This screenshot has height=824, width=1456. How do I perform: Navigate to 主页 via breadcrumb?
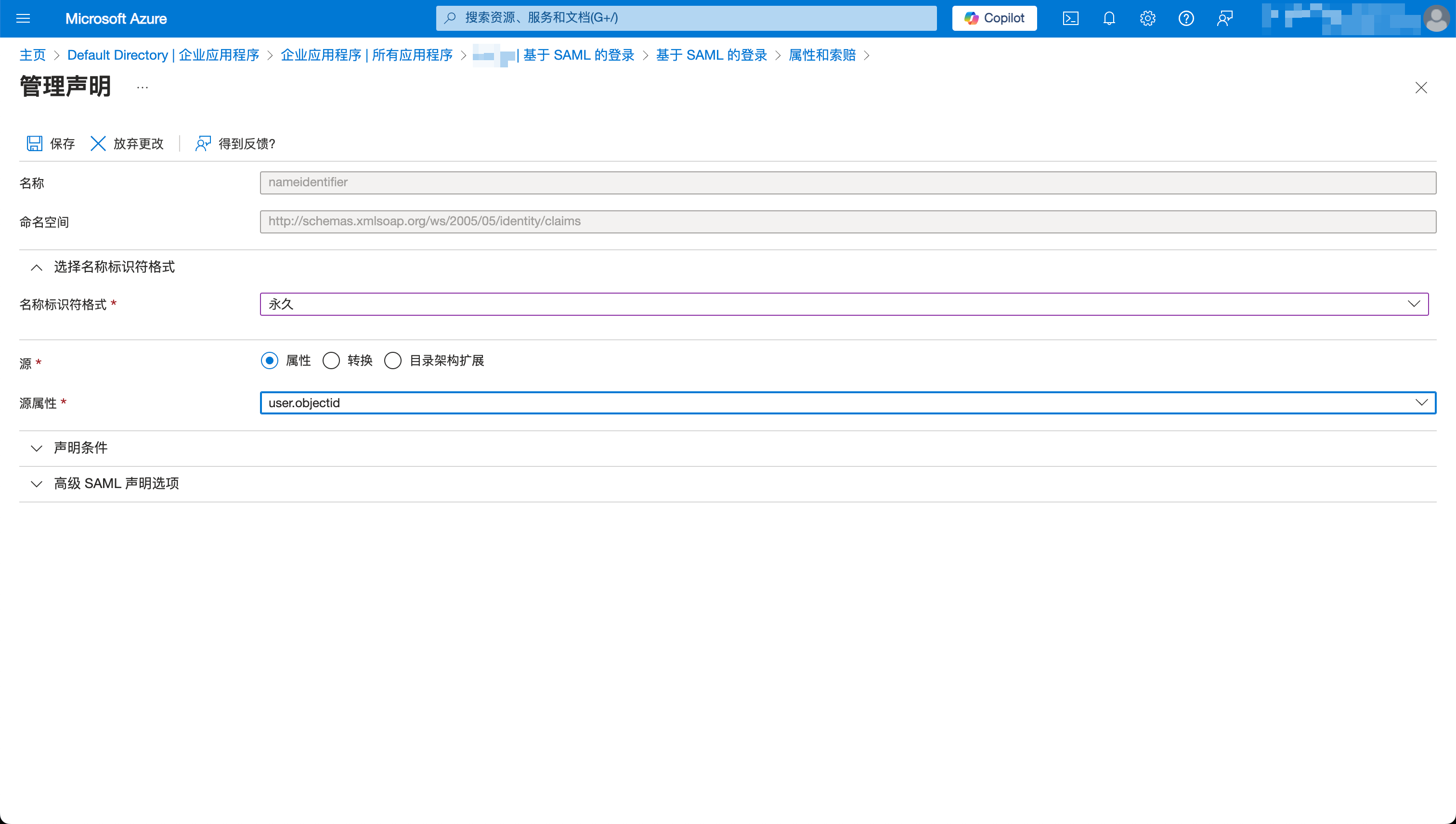(32, 55)
